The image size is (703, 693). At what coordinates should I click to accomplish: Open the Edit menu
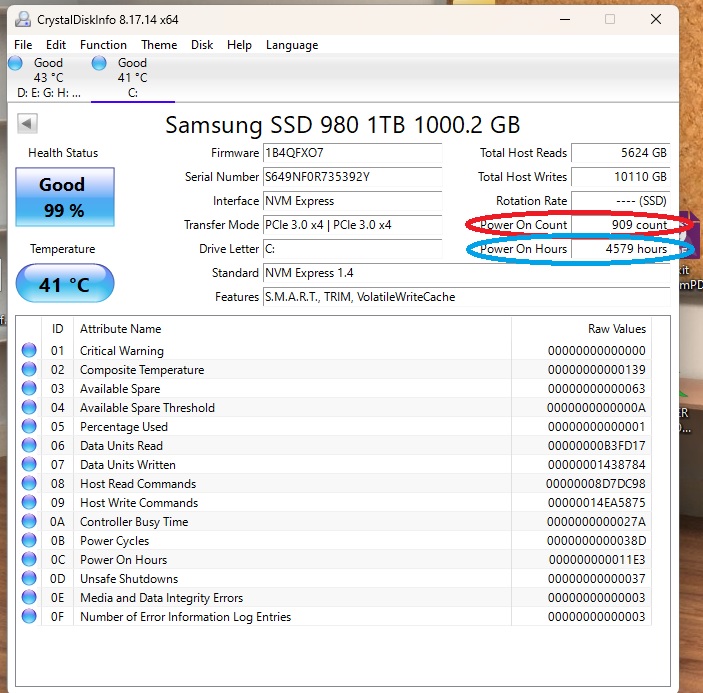[56, 45]
